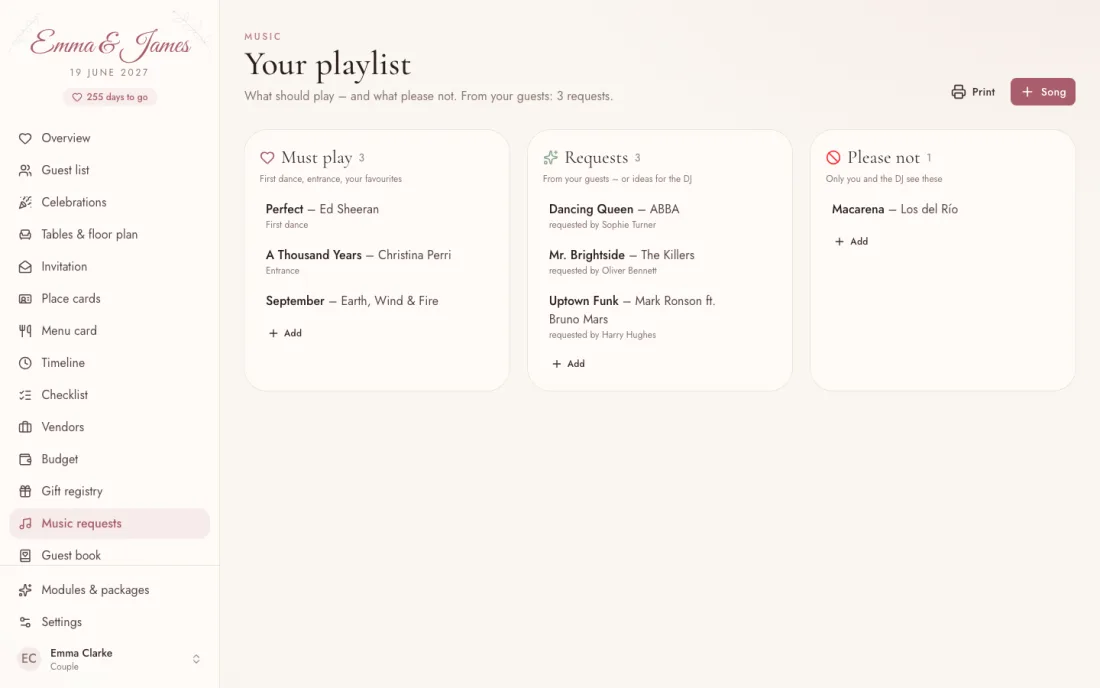Open the Guest book page

click(x=109, y=555)
